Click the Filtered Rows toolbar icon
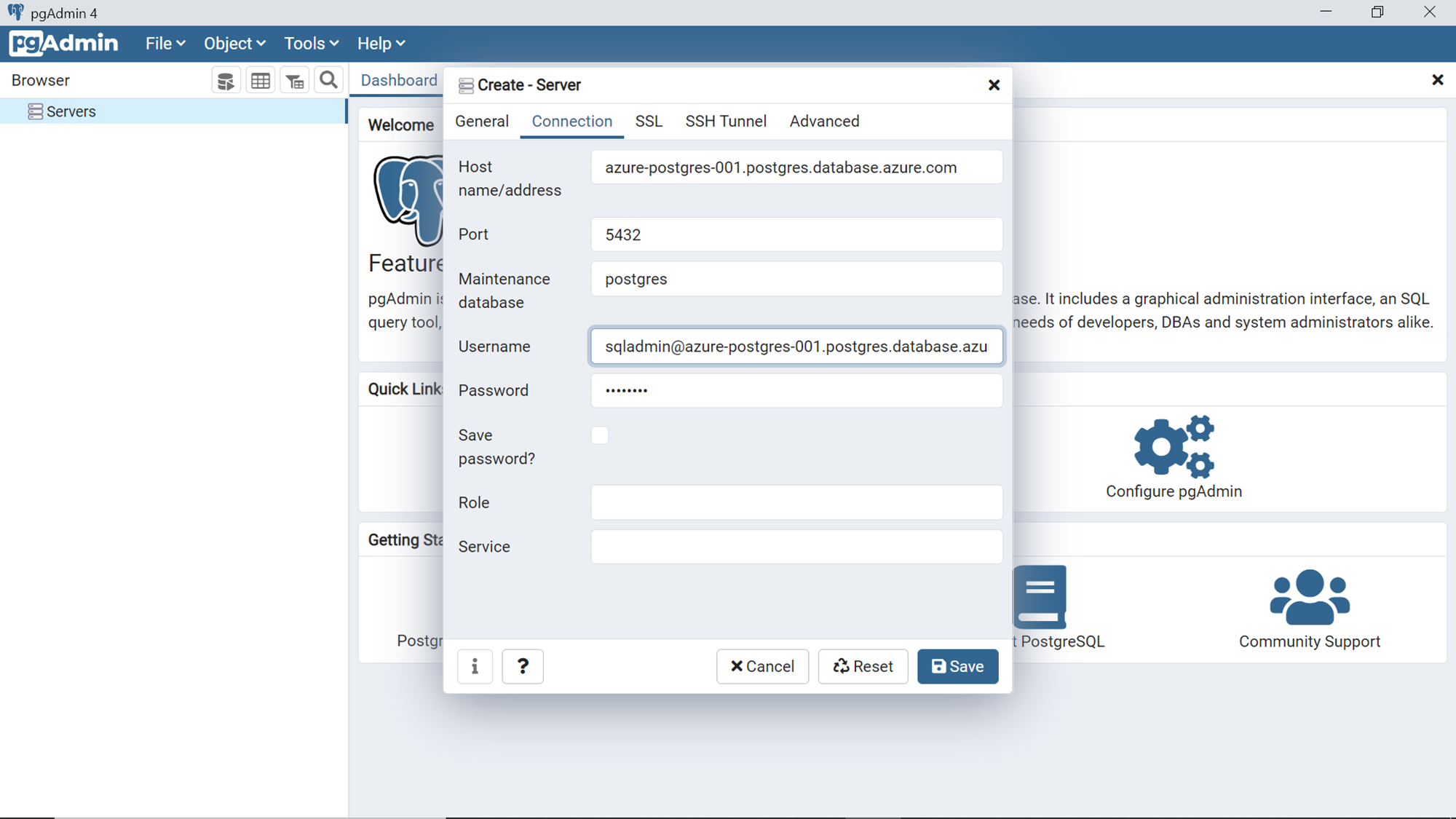The image size is (1456, 819). click(295, 81)
